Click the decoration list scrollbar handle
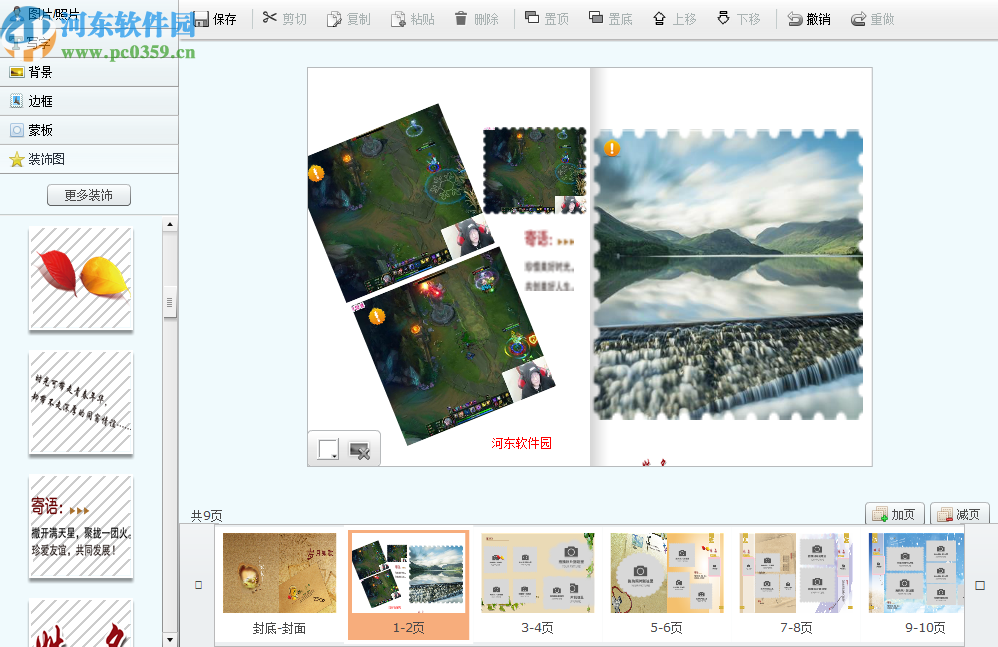 [169, 303]
